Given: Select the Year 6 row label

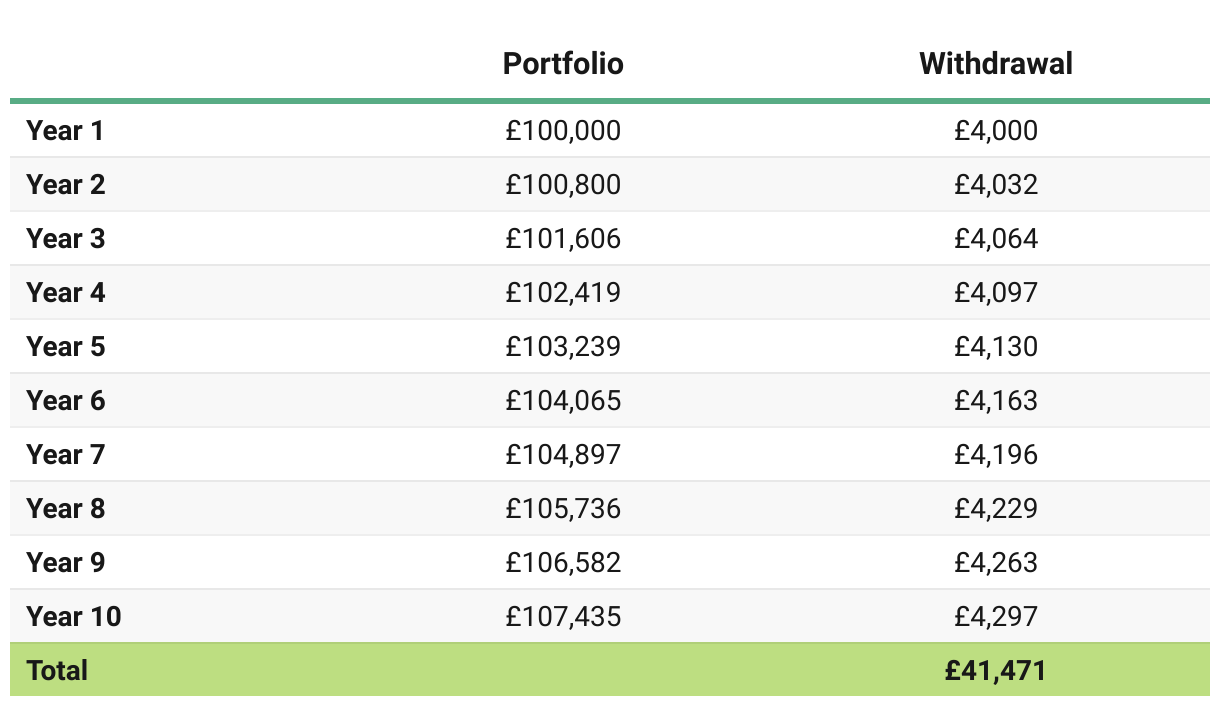Looking at the screenshot, I should [x=65, y=401].
